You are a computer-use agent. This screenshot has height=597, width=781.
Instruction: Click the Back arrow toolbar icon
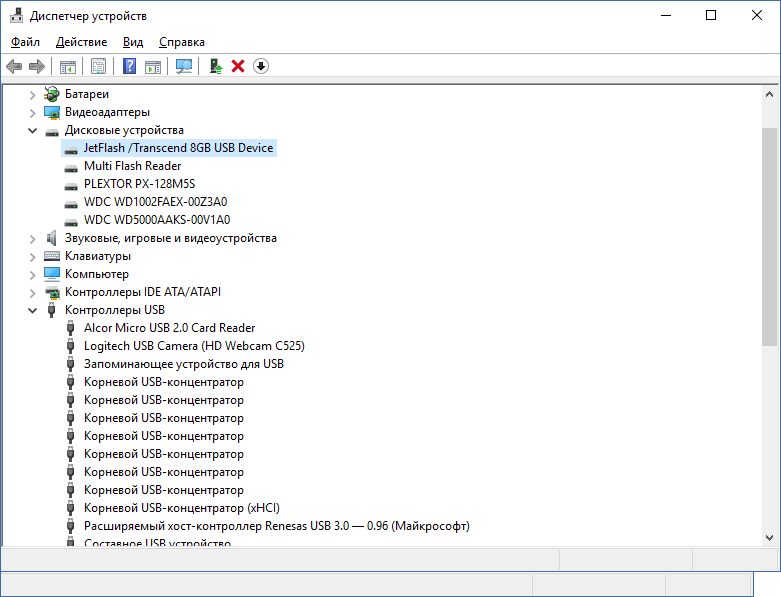pos(14,66)
